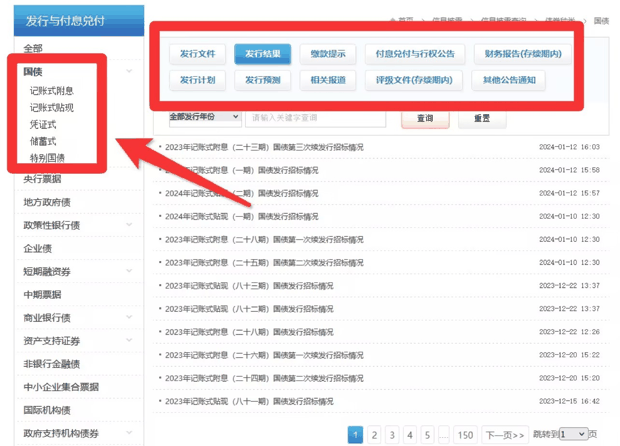Open 2024年记账式贴现(一期)国债发行招标情况
This screenshot has height=446, width=620.
(x=242, y=217)
